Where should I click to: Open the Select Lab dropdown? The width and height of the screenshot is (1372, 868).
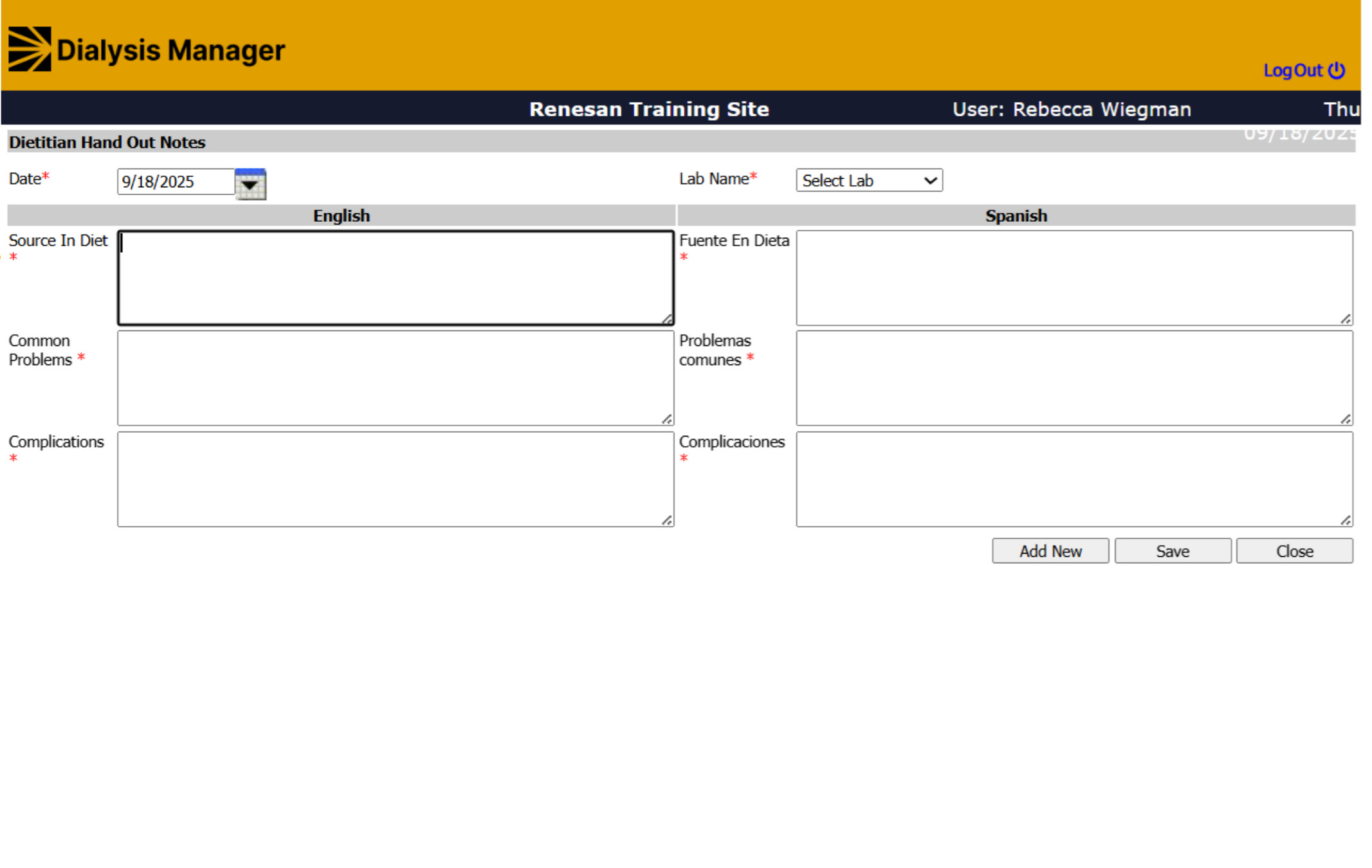(x=869, y=181)
